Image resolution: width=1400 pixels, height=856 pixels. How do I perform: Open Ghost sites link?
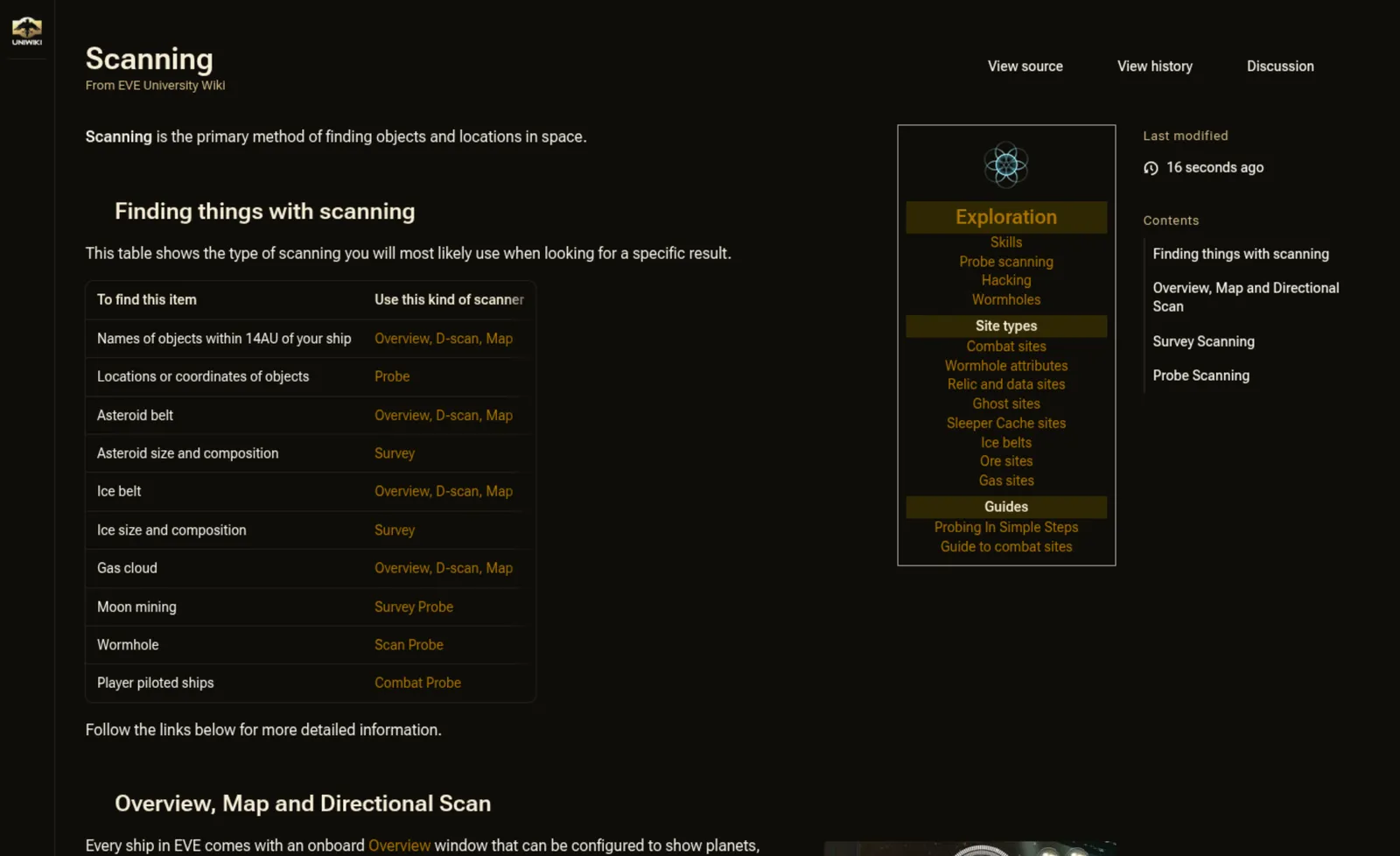[1006, 403]
